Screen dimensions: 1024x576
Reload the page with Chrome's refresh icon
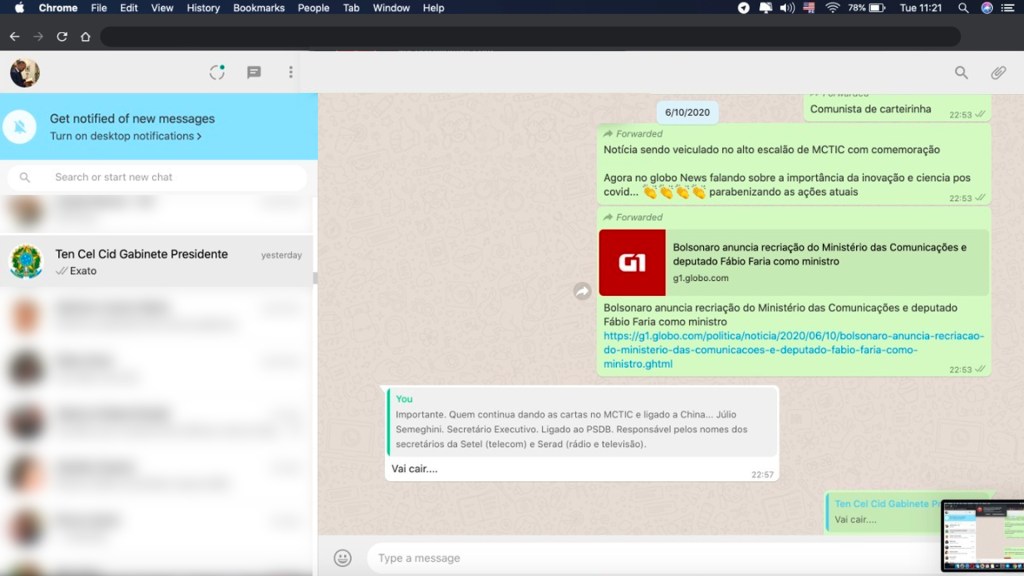pyautogui.click(x=61, y=34)
